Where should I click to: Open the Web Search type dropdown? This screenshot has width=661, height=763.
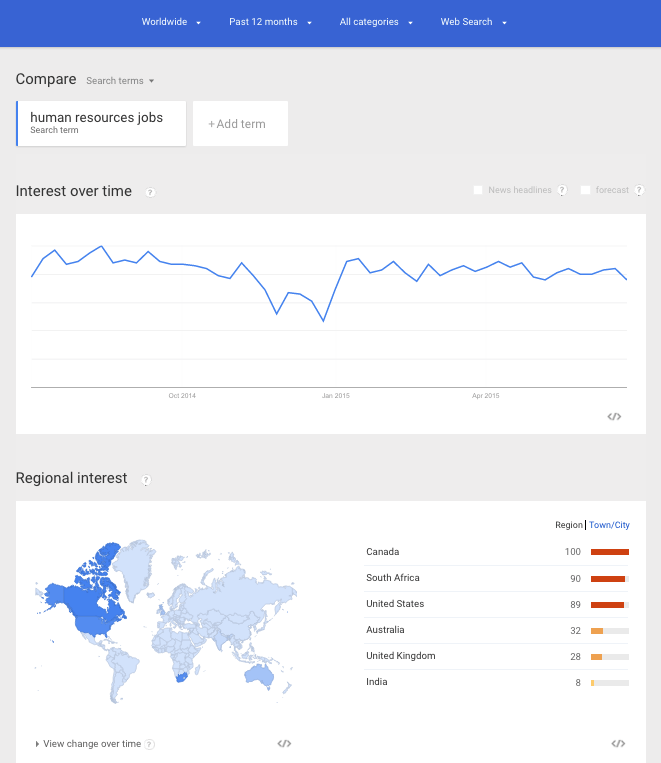(474, 22)
